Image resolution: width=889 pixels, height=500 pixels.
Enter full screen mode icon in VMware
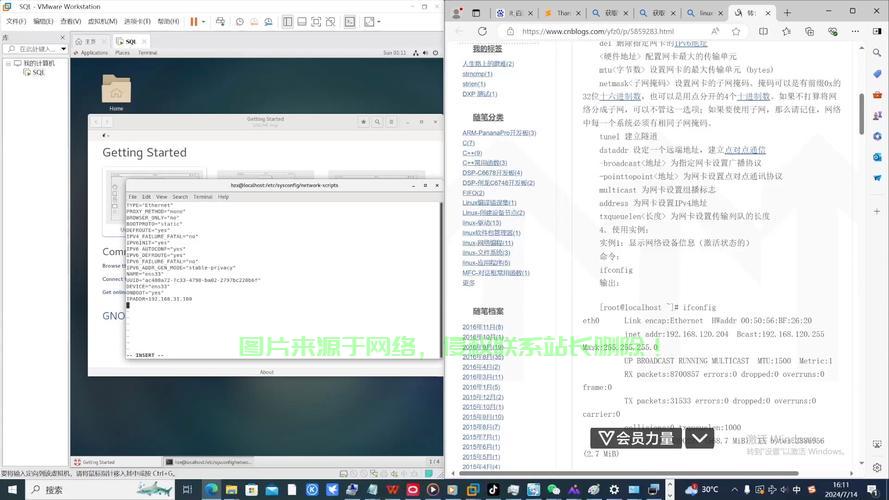click(x=316, y=22)
